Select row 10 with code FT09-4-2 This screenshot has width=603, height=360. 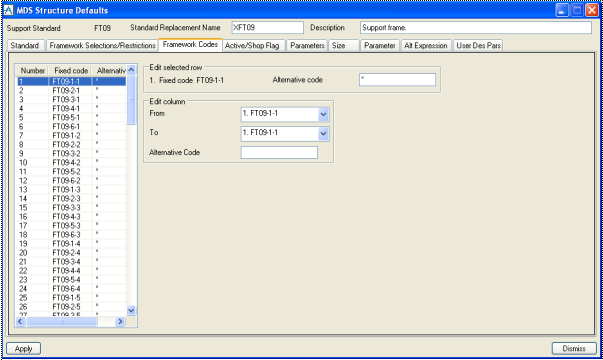(71, 162)
